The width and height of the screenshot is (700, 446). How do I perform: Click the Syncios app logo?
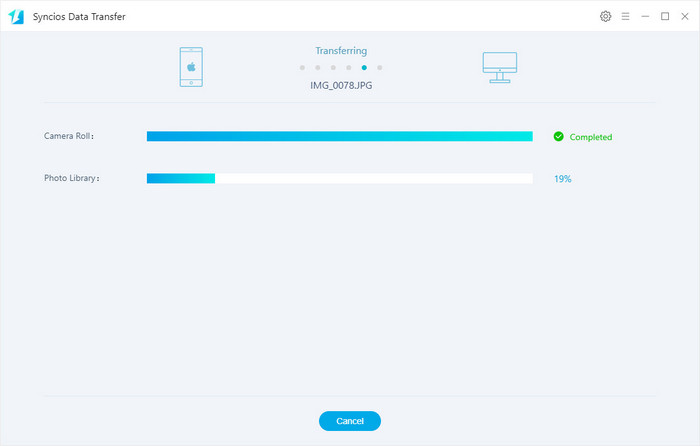(x=16, y=17)
